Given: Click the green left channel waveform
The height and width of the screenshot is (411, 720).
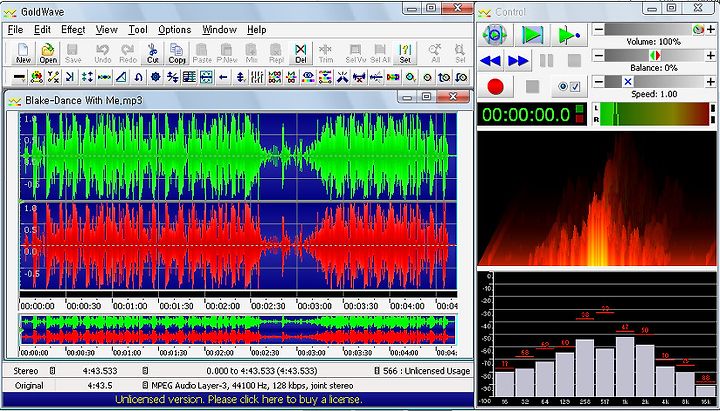Looking at the screenshot, I should coord(238,156).
